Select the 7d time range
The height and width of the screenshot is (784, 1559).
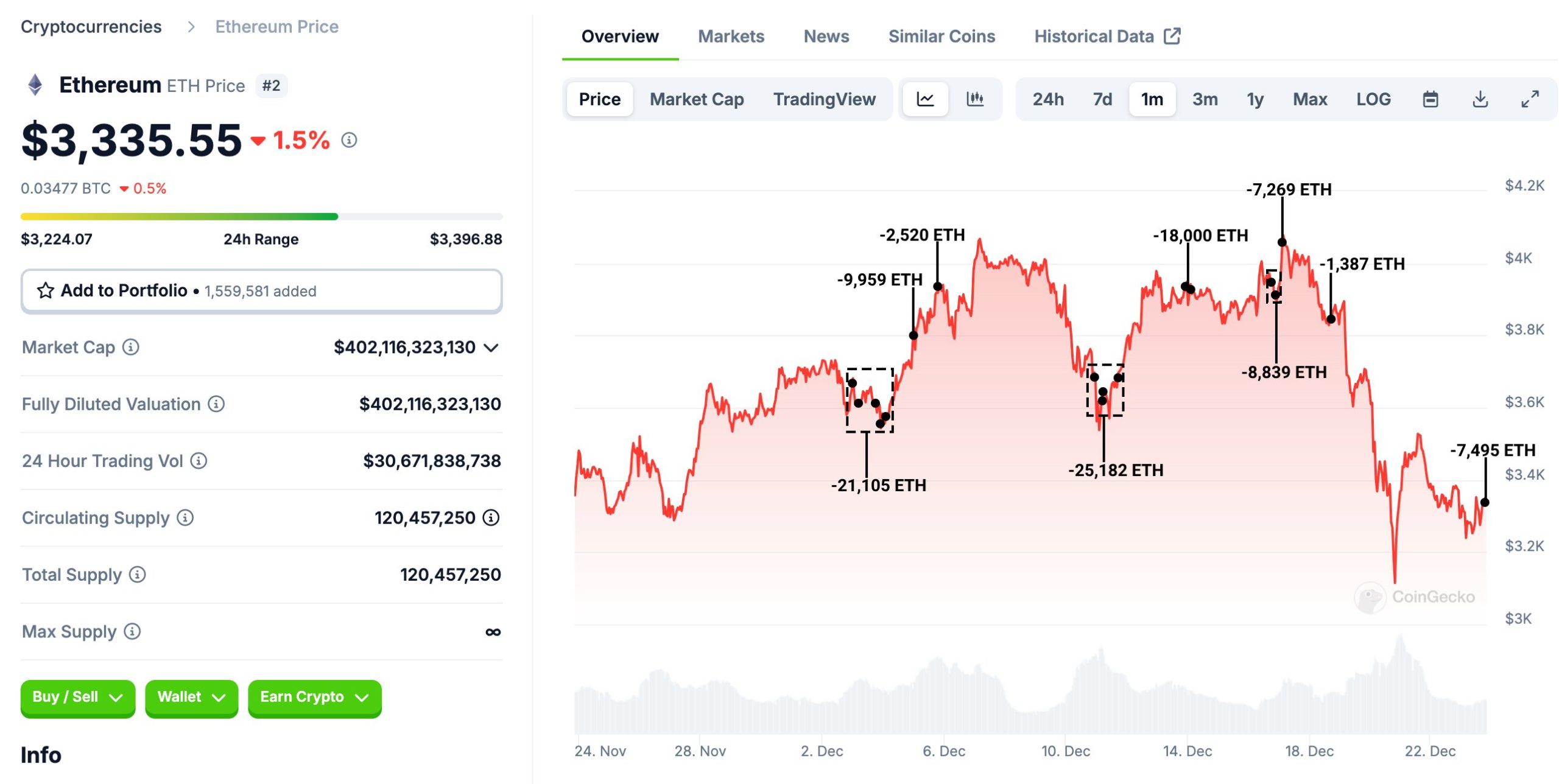(1102, 99)
